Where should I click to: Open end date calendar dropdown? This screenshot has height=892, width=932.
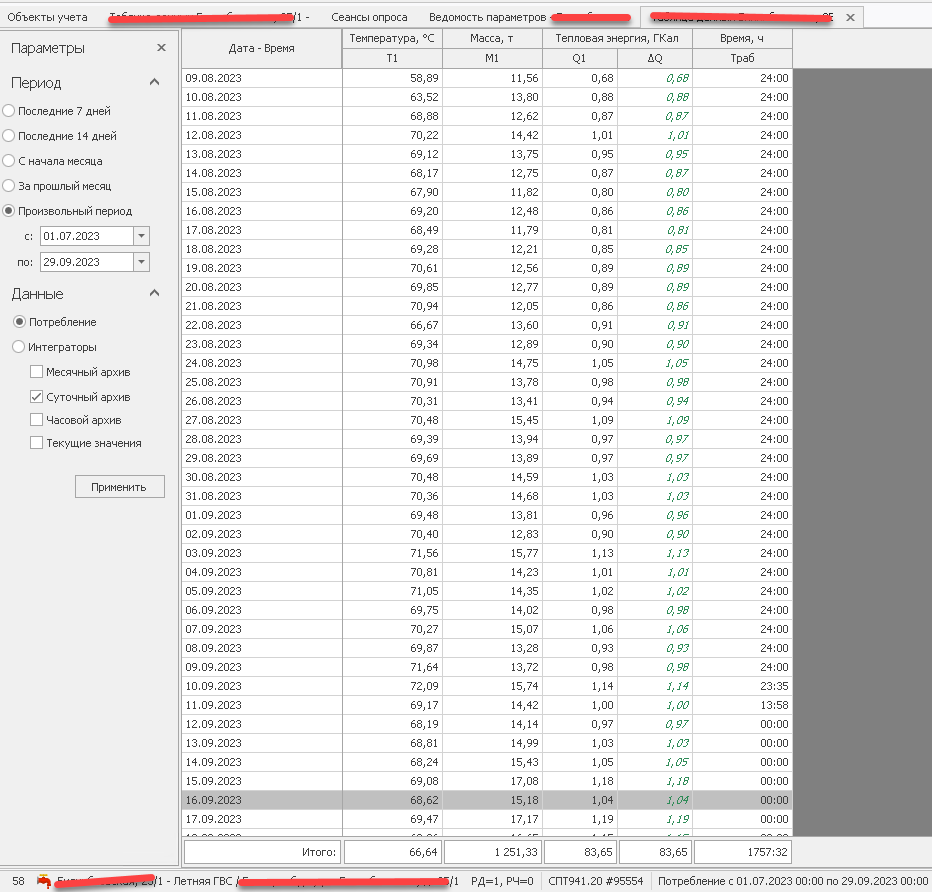(141, 262)
